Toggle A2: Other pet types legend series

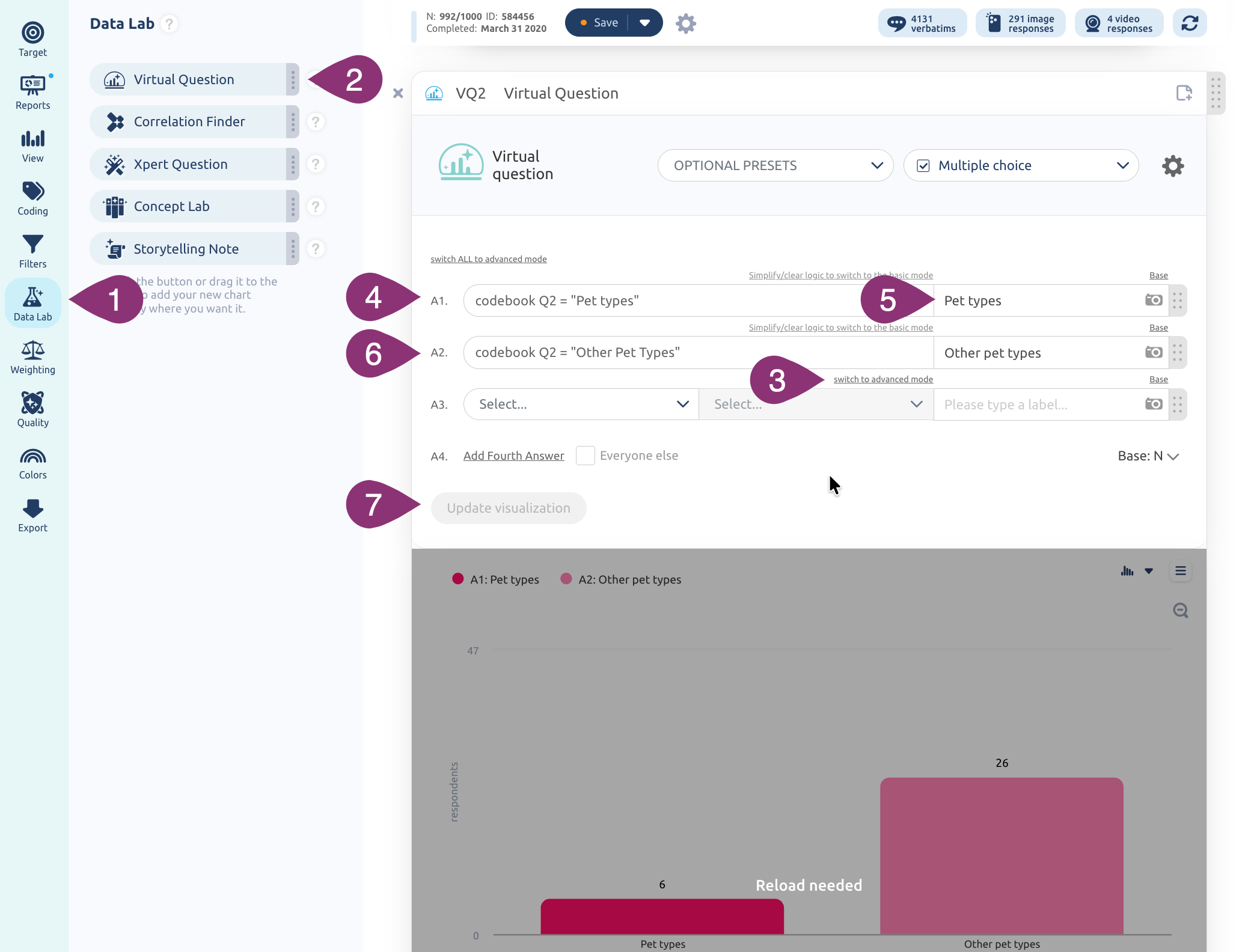coord(620,579)
